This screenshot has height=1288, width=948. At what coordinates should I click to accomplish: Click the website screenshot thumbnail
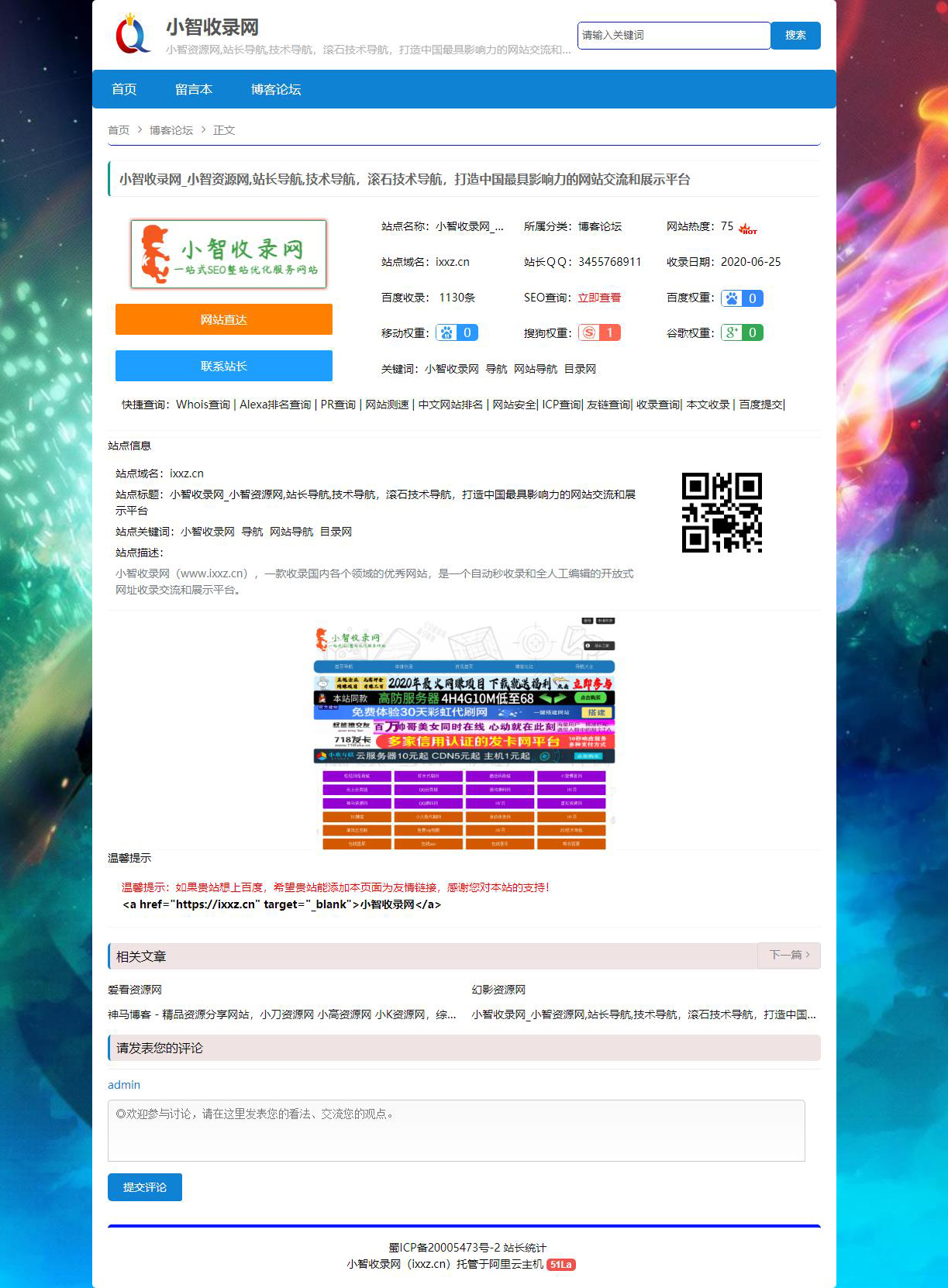[464, 733]
